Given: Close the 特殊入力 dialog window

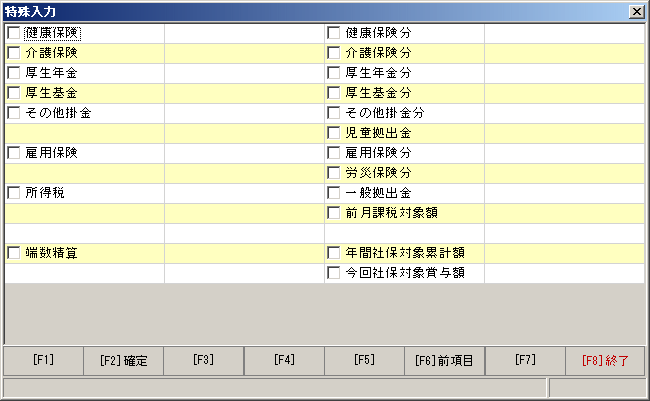Looking at the screenshot, I should [x=636, y=12].
